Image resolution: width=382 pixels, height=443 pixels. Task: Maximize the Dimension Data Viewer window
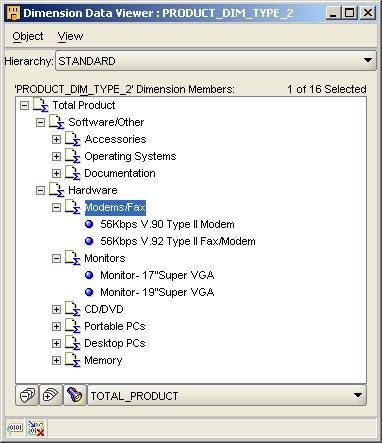[350, 13]
